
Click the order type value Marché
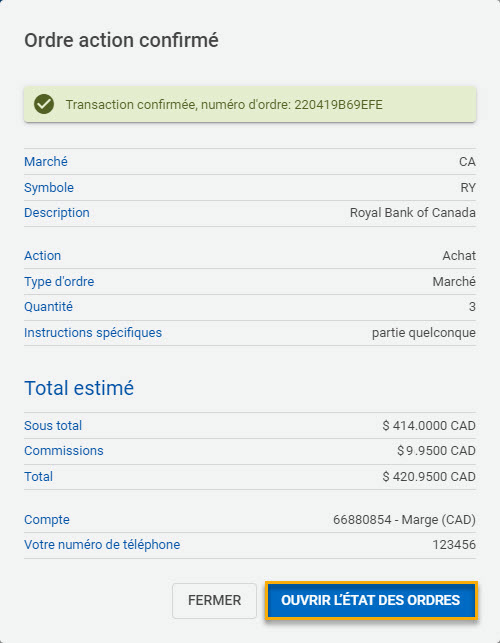(454, 281)
